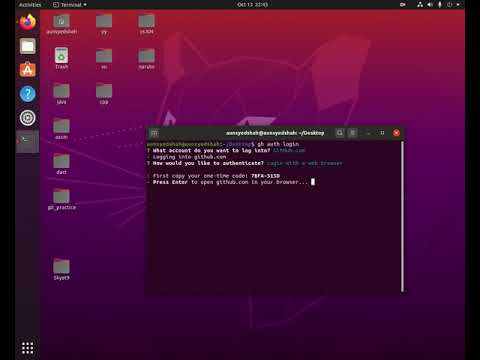Launch Ubuntu Software from the dock
The height and width of the screenshot is (360, 480).
[x=28, y=70]
